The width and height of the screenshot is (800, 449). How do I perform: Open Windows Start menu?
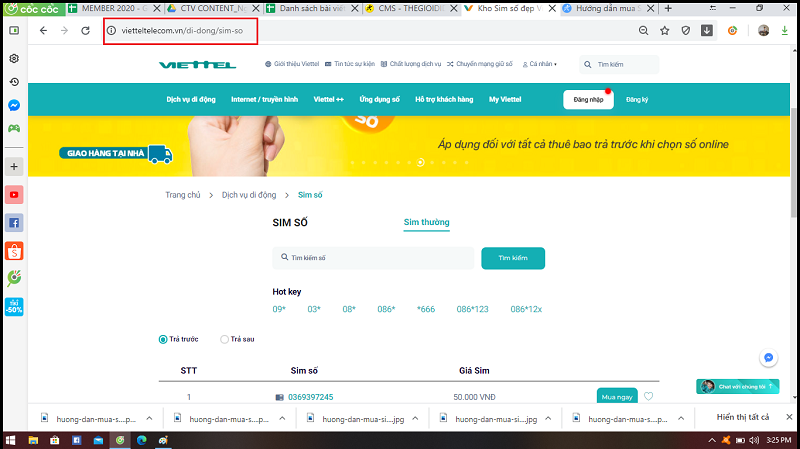pos(10,440)
